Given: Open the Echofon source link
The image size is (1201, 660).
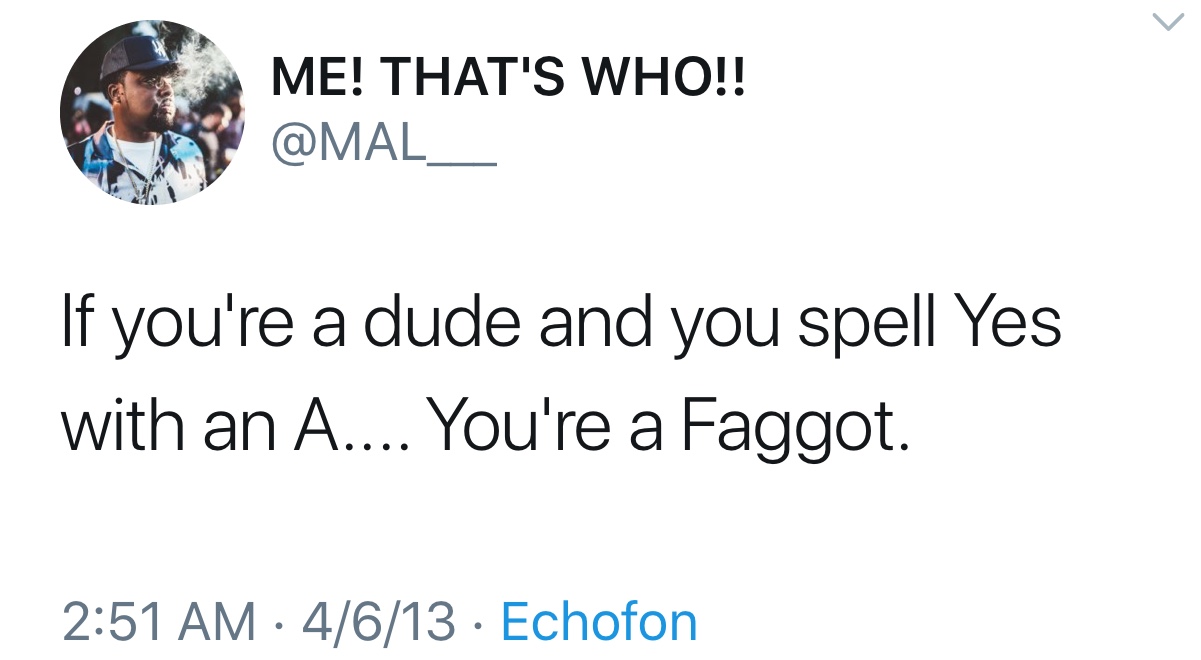Looking at the screenshot, I should [598, 621].
